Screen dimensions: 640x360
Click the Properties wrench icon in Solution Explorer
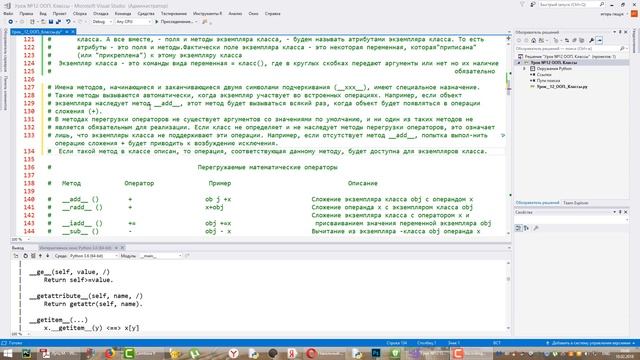(x=591, y=40)
